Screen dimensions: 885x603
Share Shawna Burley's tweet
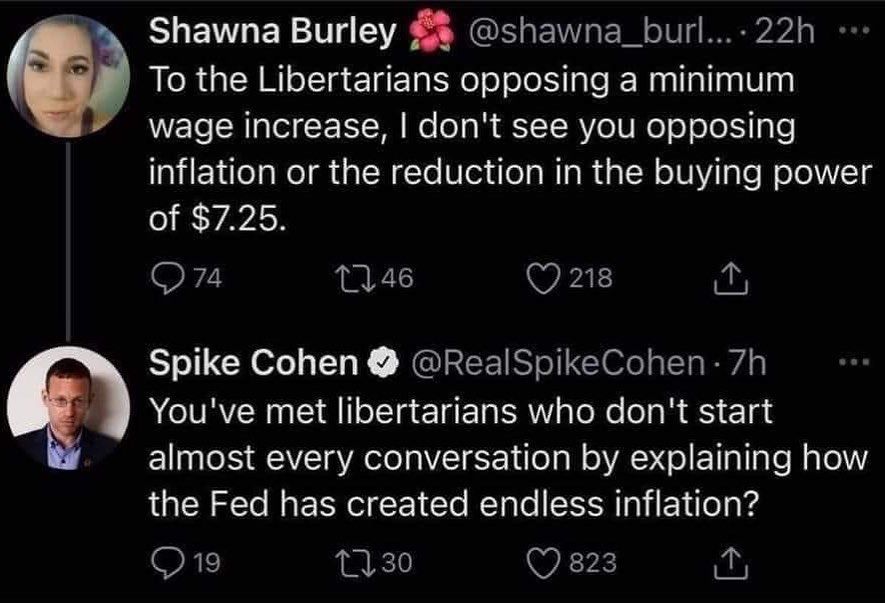click(x=731, y=278)
